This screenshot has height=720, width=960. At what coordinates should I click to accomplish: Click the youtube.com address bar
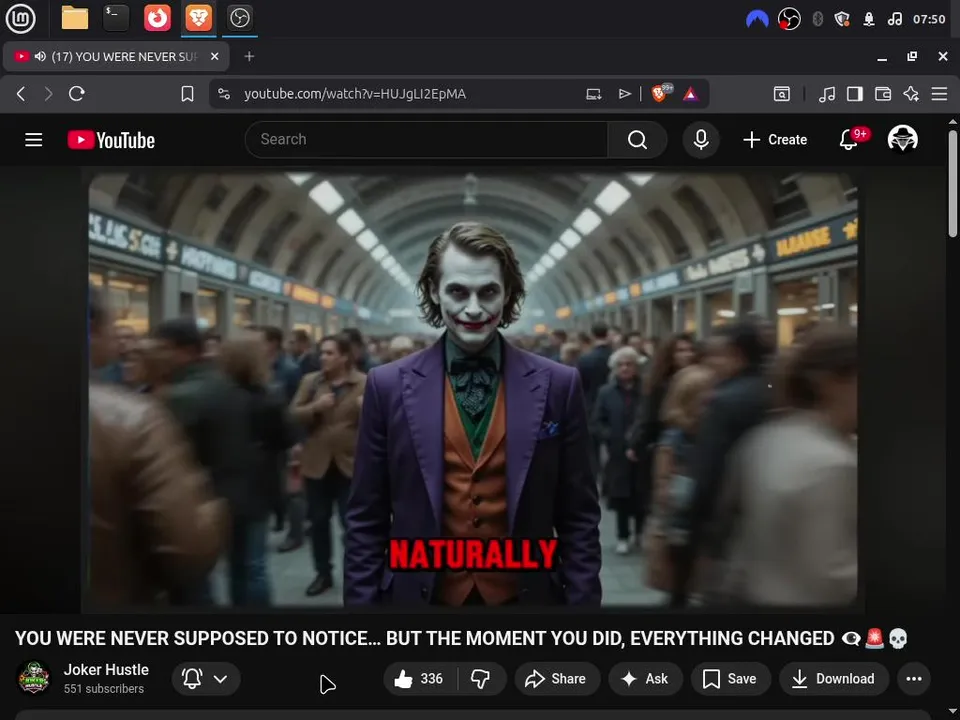355,94
